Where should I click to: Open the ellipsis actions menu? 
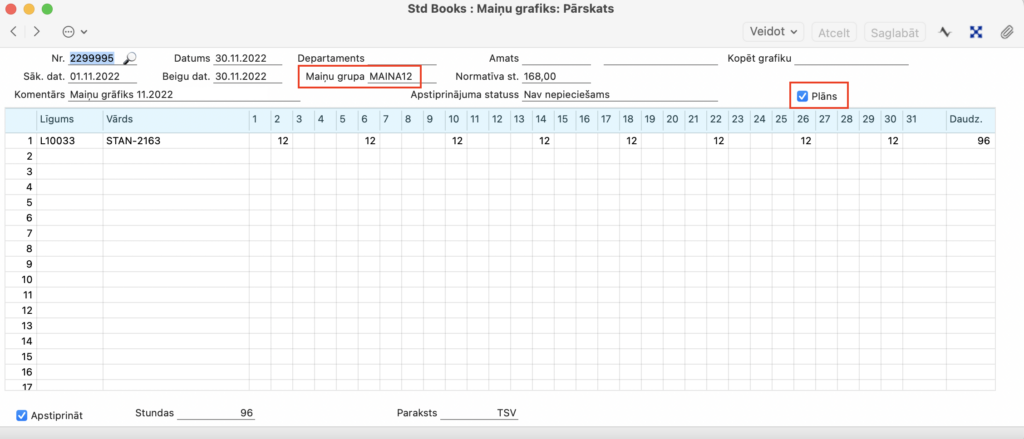click(73, 32)
